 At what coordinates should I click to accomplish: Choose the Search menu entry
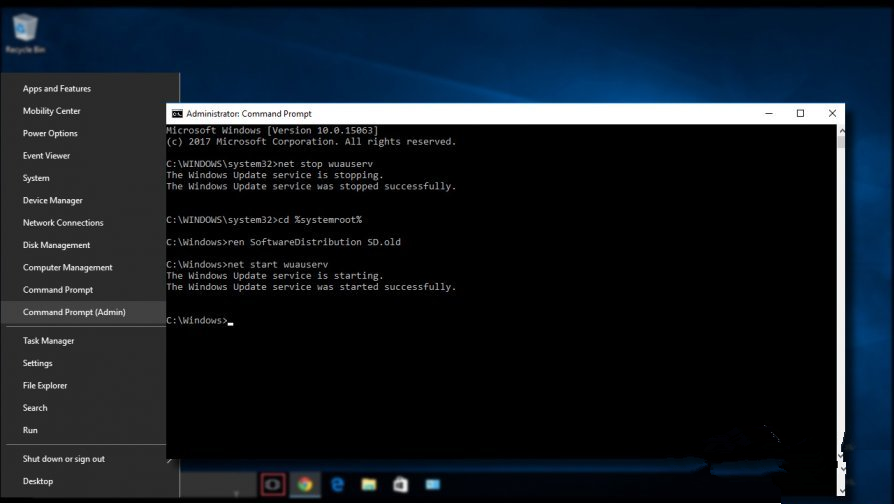35,408
